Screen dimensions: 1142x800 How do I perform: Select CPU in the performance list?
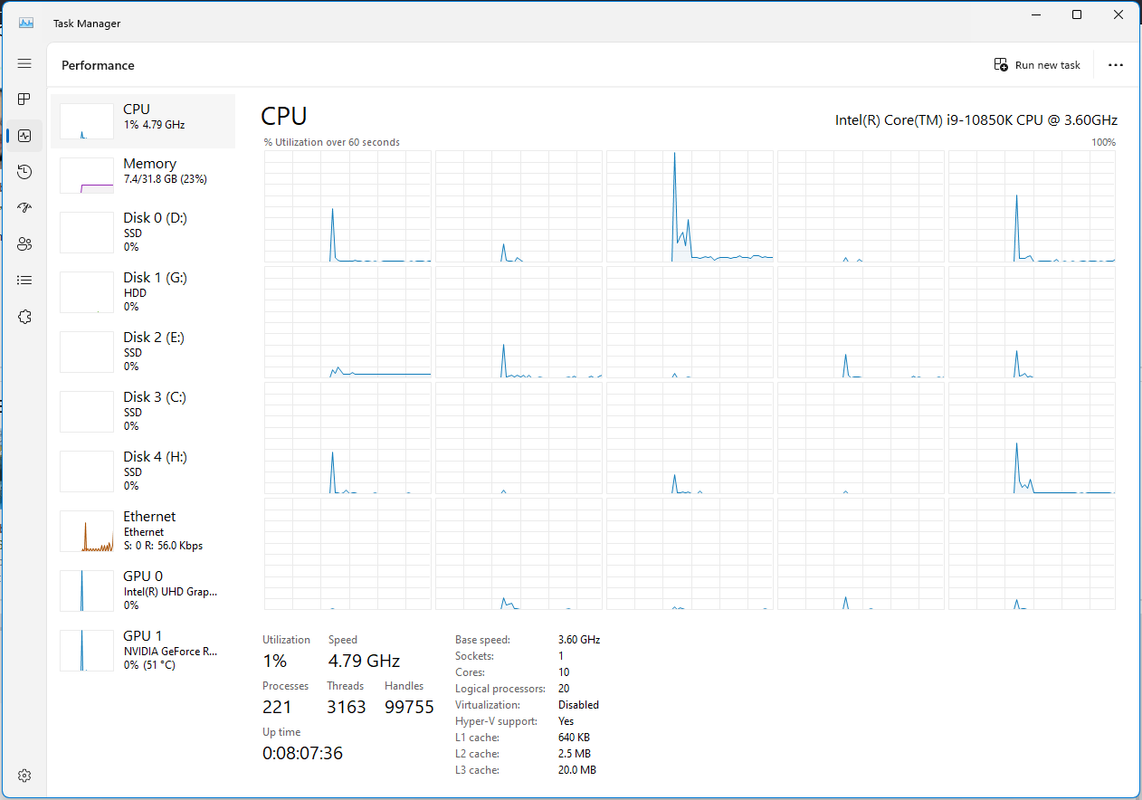tap(143, 121)
